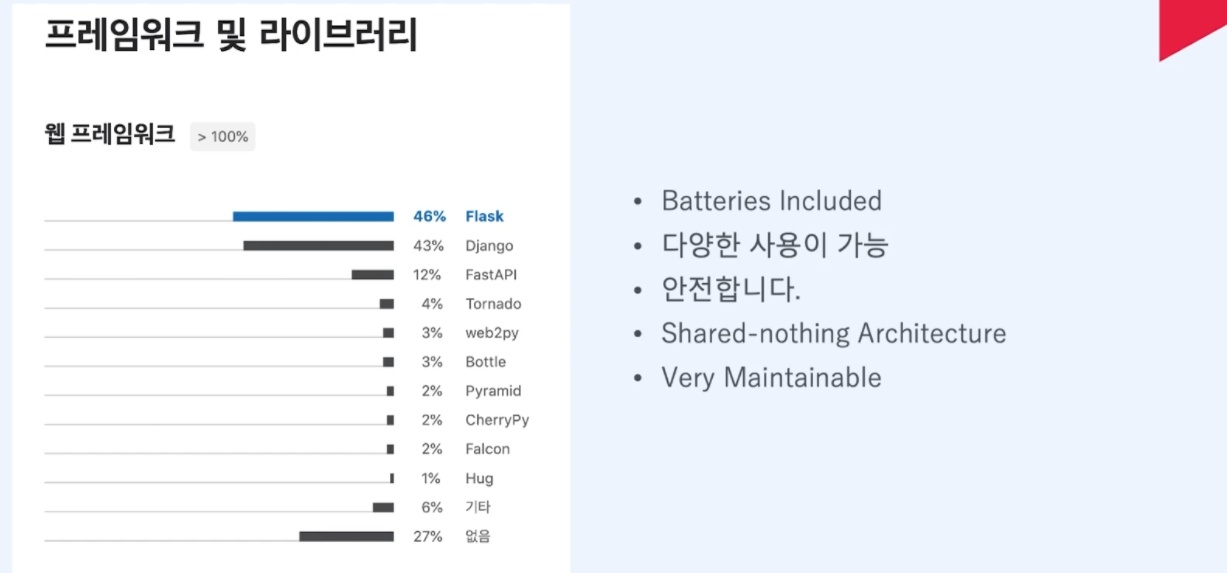
Task: Select the Hug label in chart
Action: [479, 479]
